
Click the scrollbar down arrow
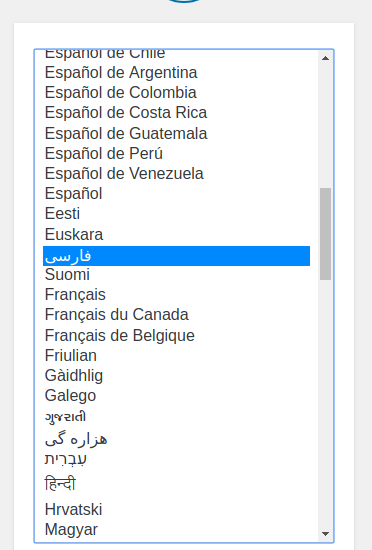[x=325, y=534]
